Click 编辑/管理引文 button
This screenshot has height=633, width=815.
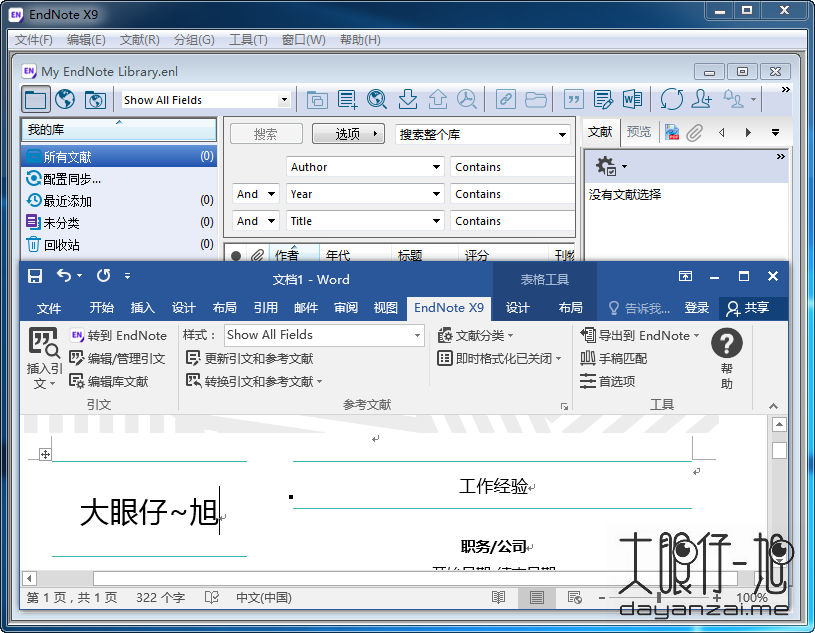click(x=117, y=359)
